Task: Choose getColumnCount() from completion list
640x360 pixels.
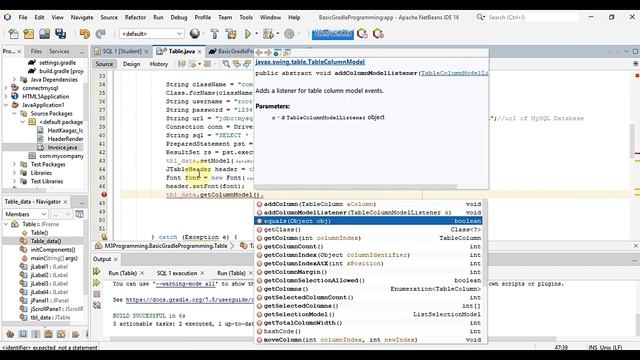Action: [x=368, y=247]
